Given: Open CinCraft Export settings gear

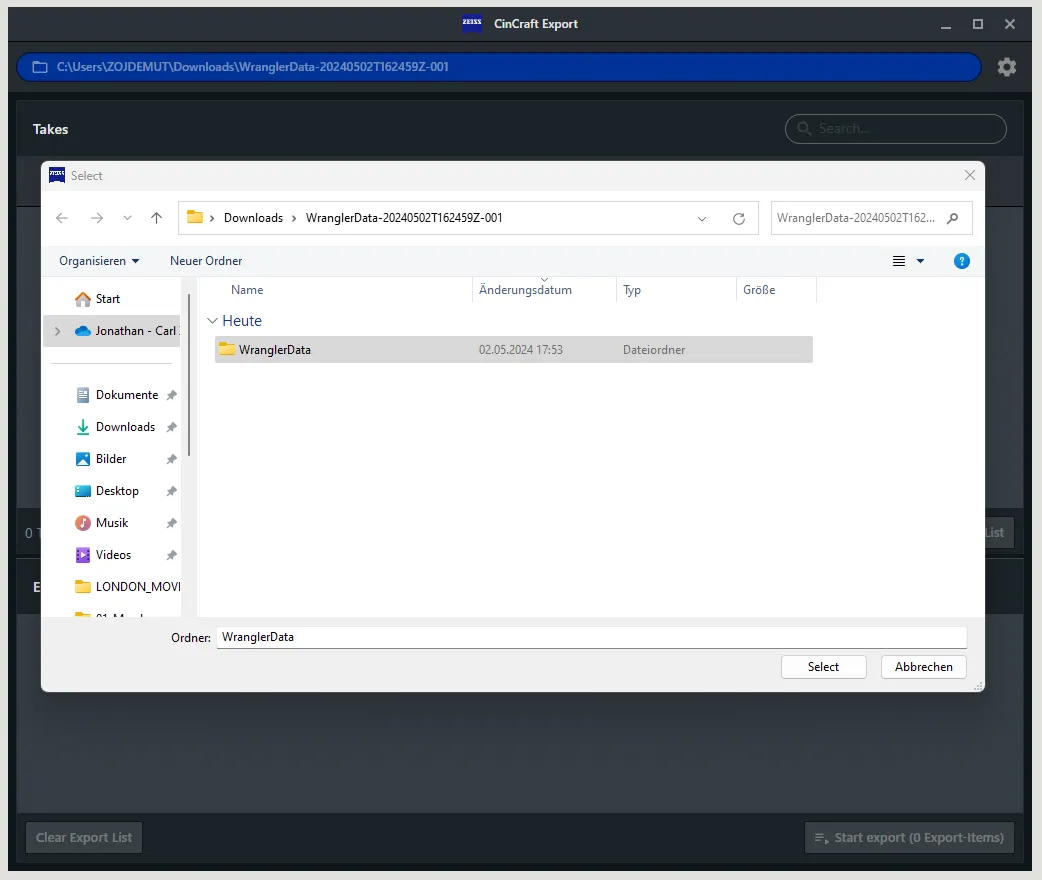Looking at the screenshot, I should 1006,66.
